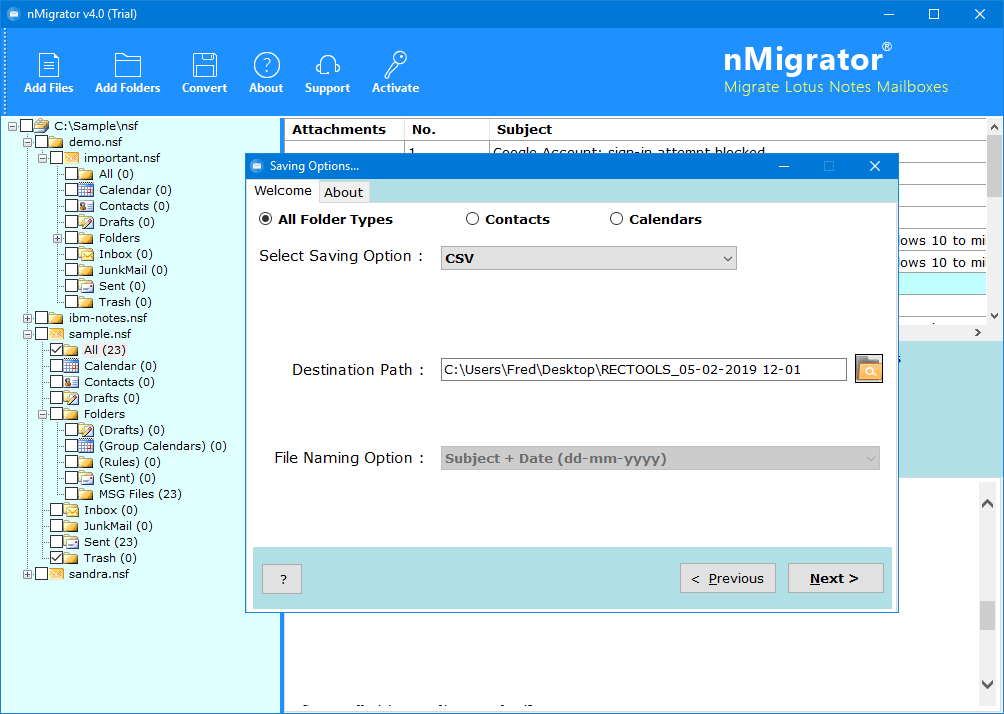Click the Inbox icon under important.nsf
Screen dimensions: 1004x714
pos(86,254)
